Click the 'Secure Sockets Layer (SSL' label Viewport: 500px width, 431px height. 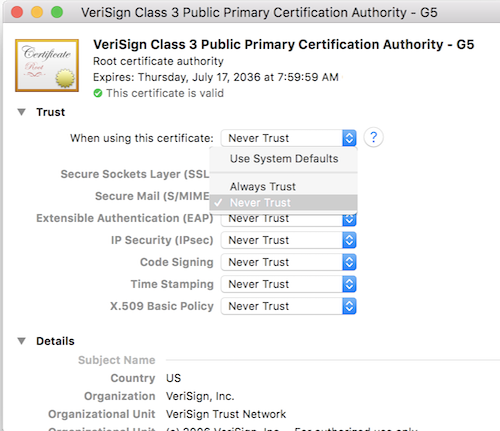tap(135, 174)
